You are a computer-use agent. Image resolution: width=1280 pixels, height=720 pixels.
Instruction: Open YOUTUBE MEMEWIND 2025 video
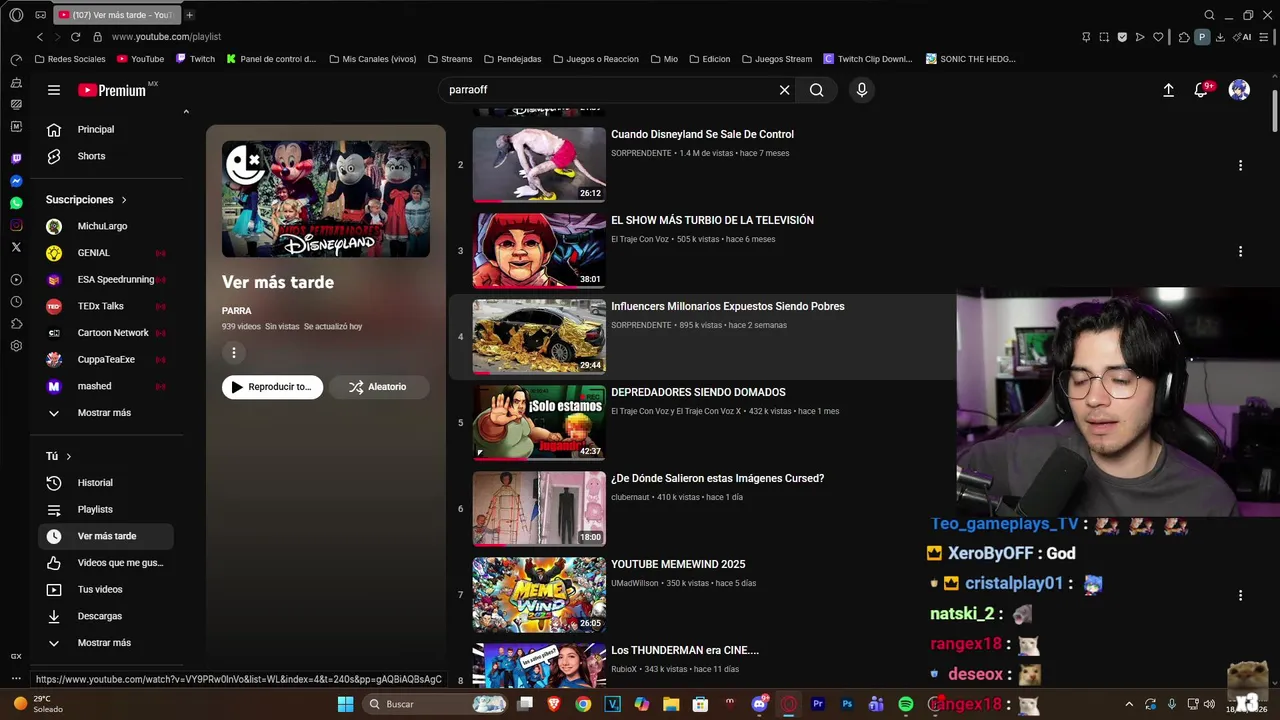[x=678, y=564]
